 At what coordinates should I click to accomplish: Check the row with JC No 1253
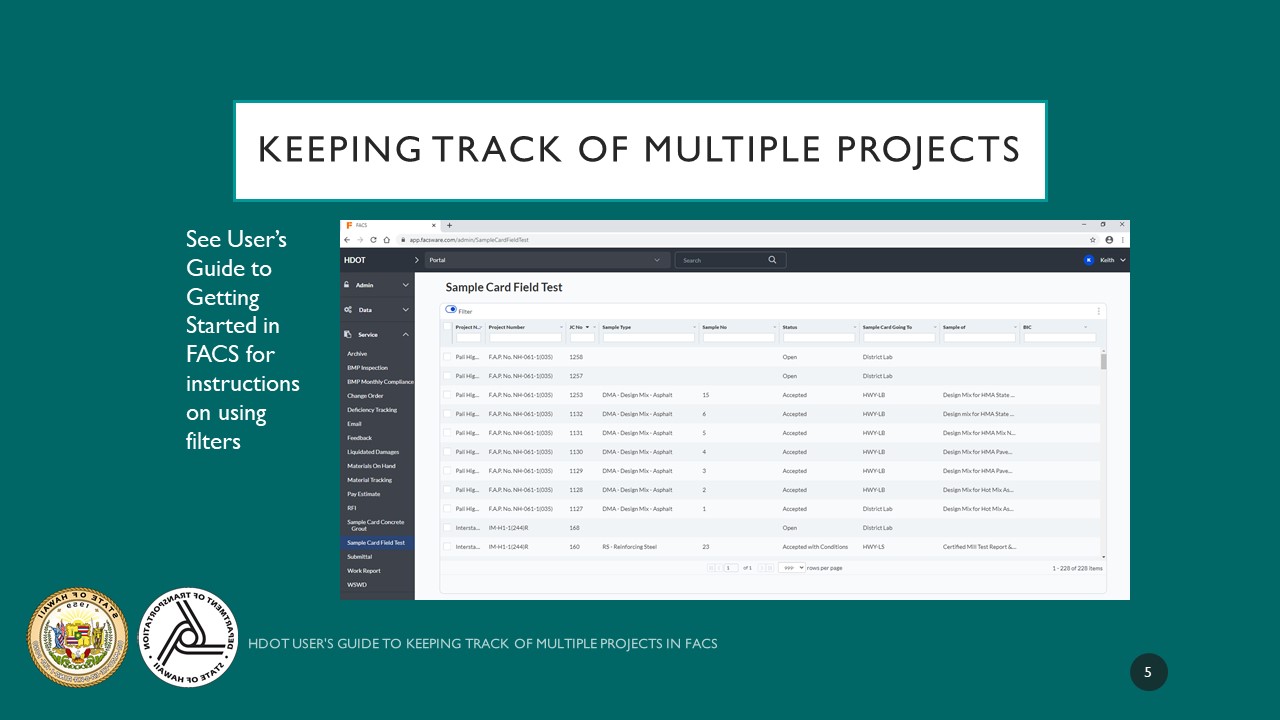tap(448, 395)
